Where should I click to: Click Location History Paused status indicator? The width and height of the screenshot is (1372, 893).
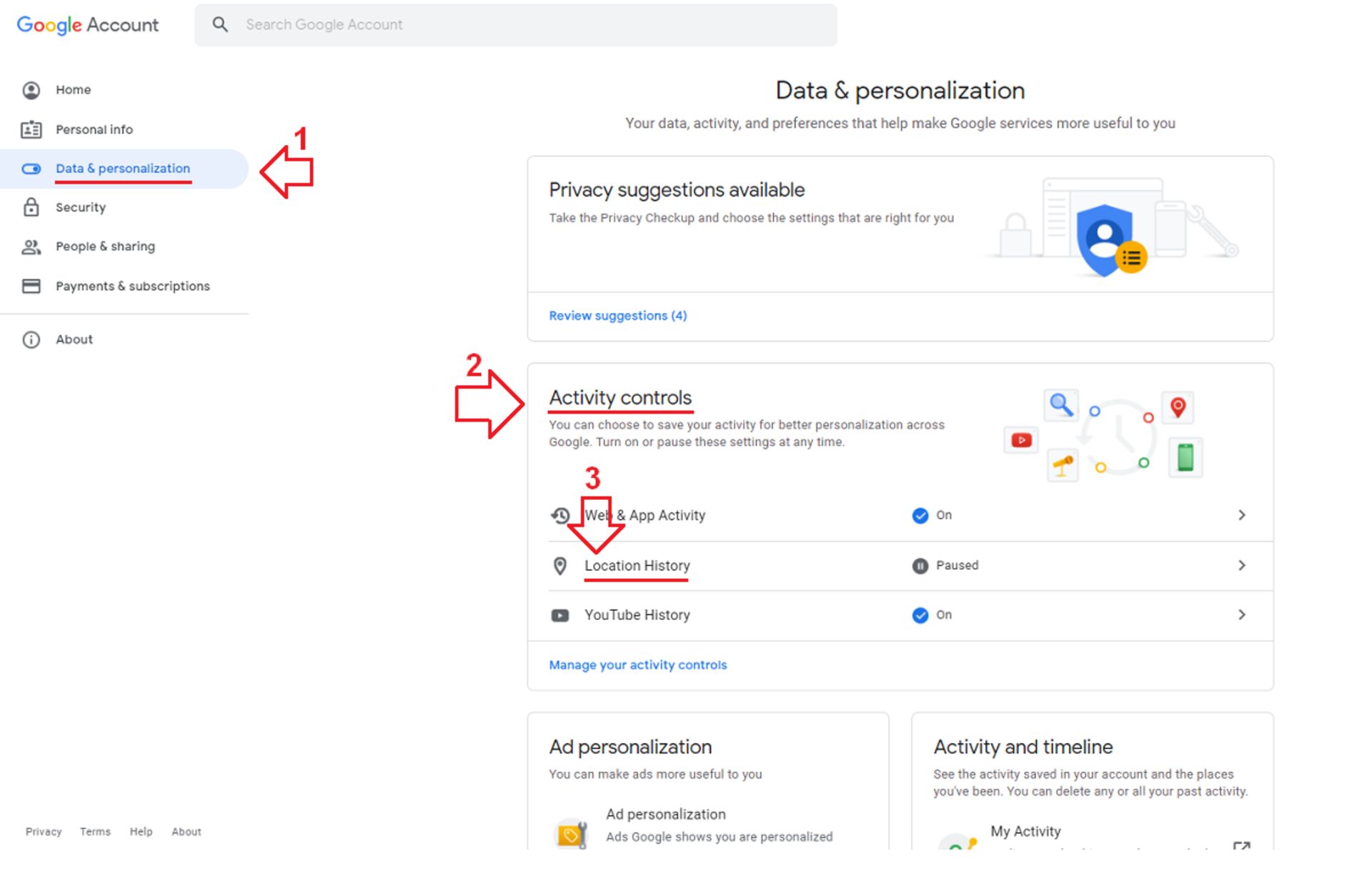[x=920, y=566]
